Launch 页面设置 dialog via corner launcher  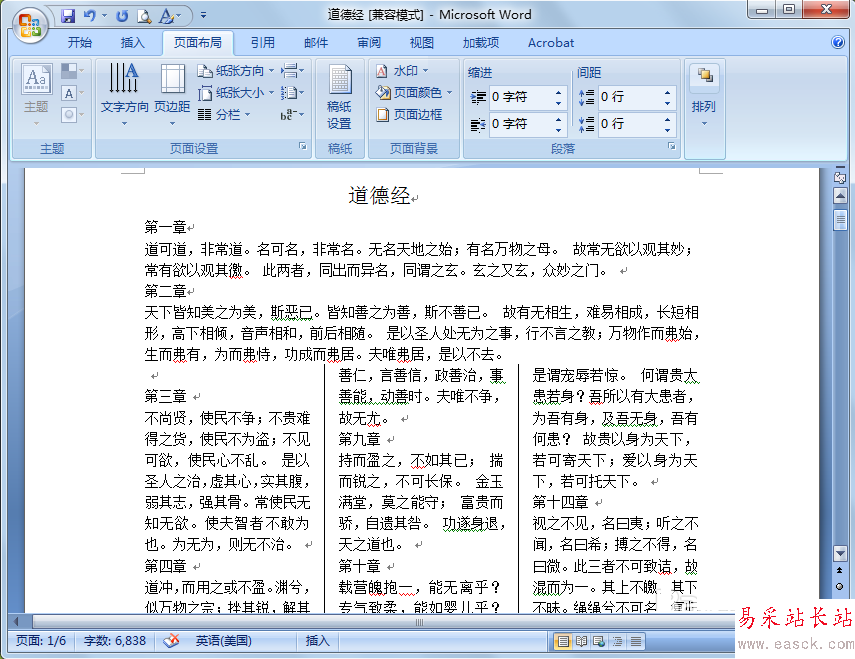(303, 146)
